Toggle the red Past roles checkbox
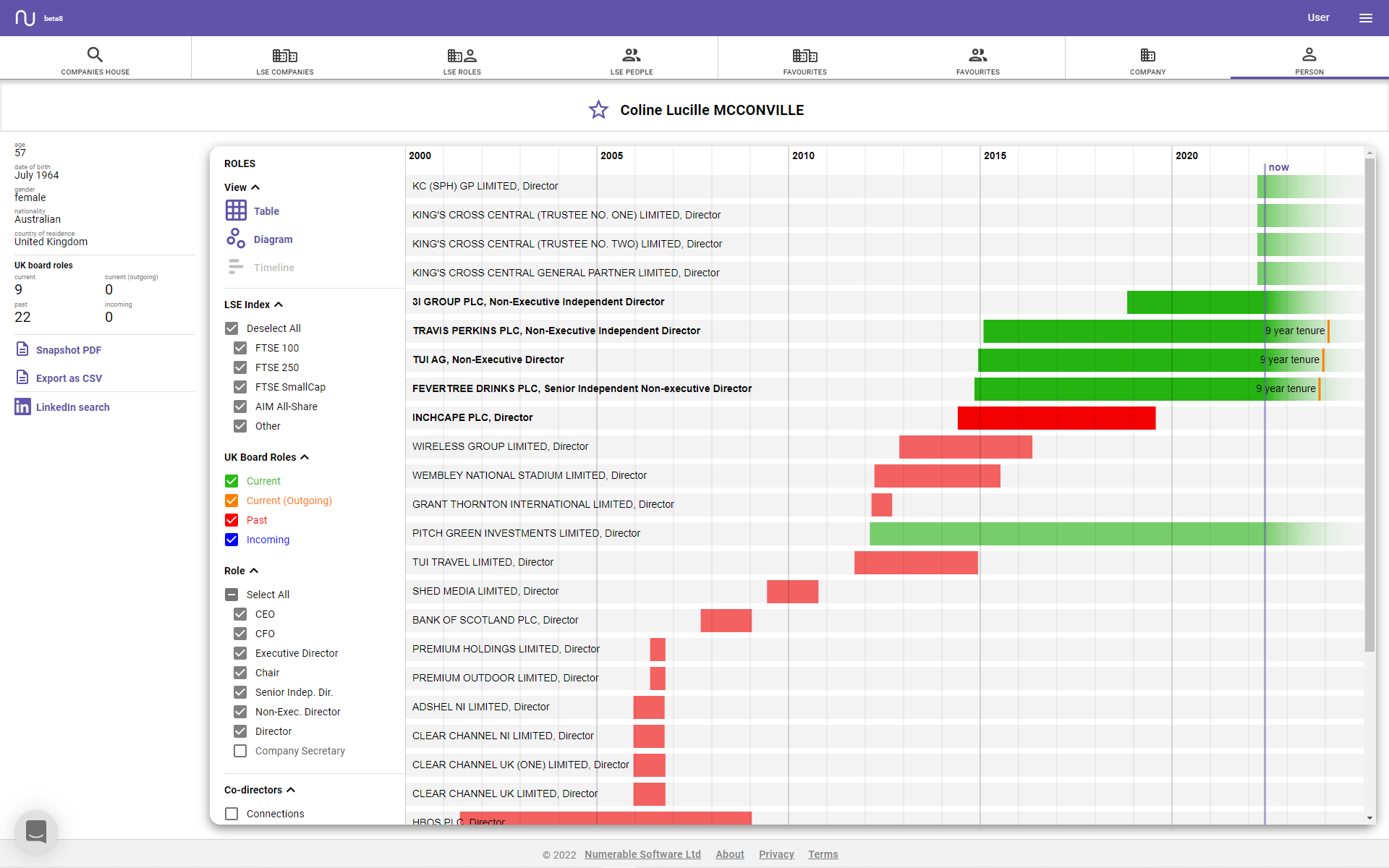Viewport: 1389px width, 868px height. tap(231, 520)
